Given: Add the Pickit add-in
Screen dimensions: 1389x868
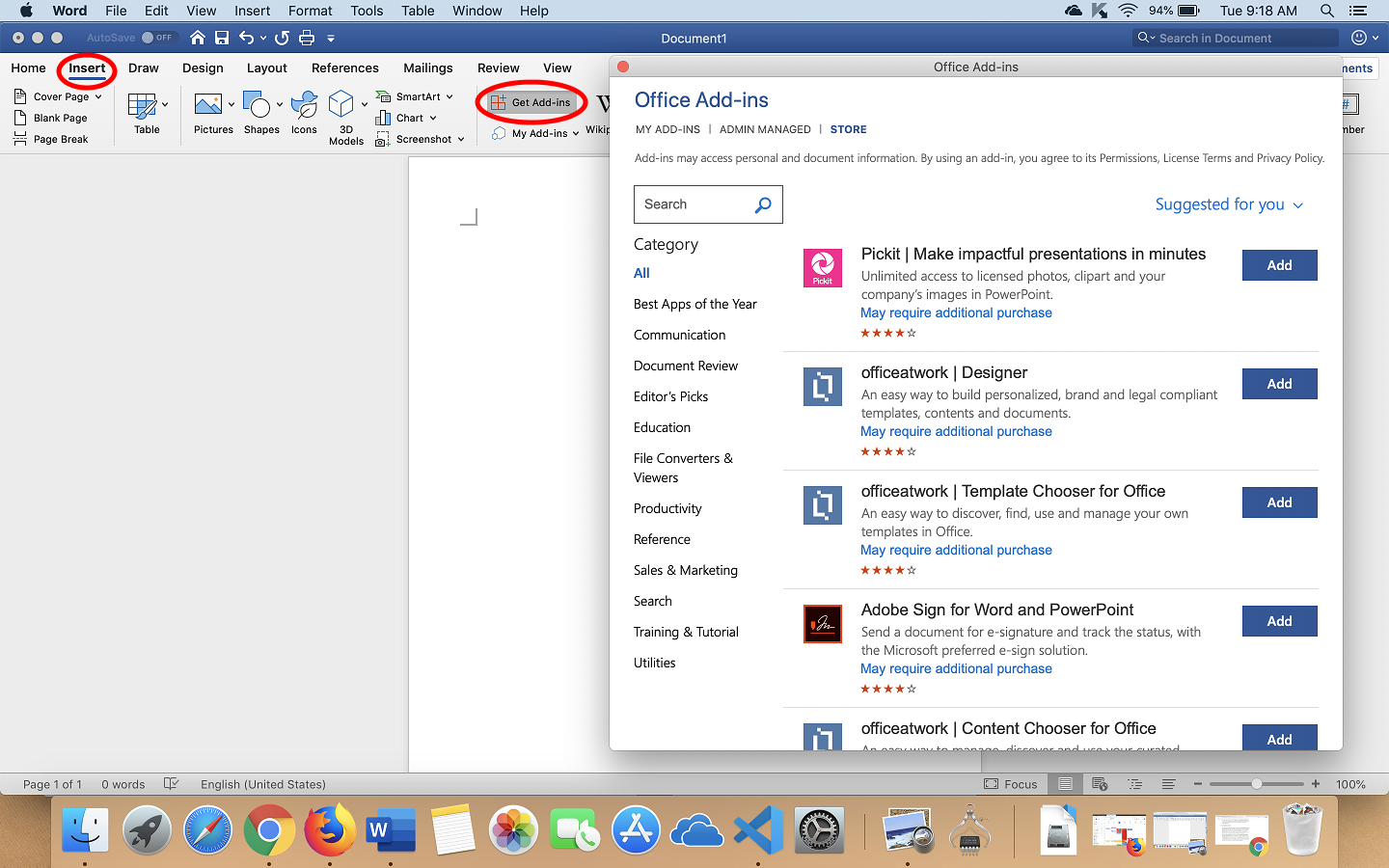Looking at the screenshot, I should [x=1279, y=265].
